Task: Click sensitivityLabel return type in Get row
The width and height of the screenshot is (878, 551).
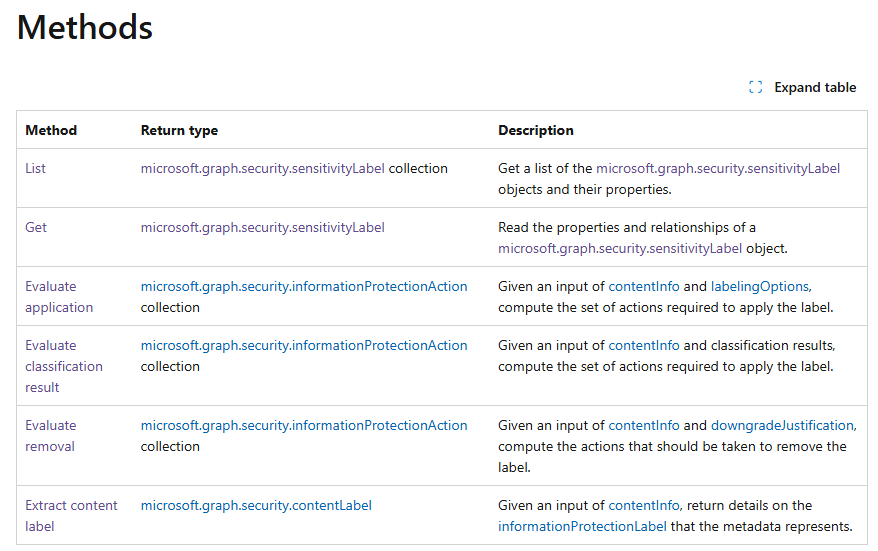Action: (x=263, y=227)
